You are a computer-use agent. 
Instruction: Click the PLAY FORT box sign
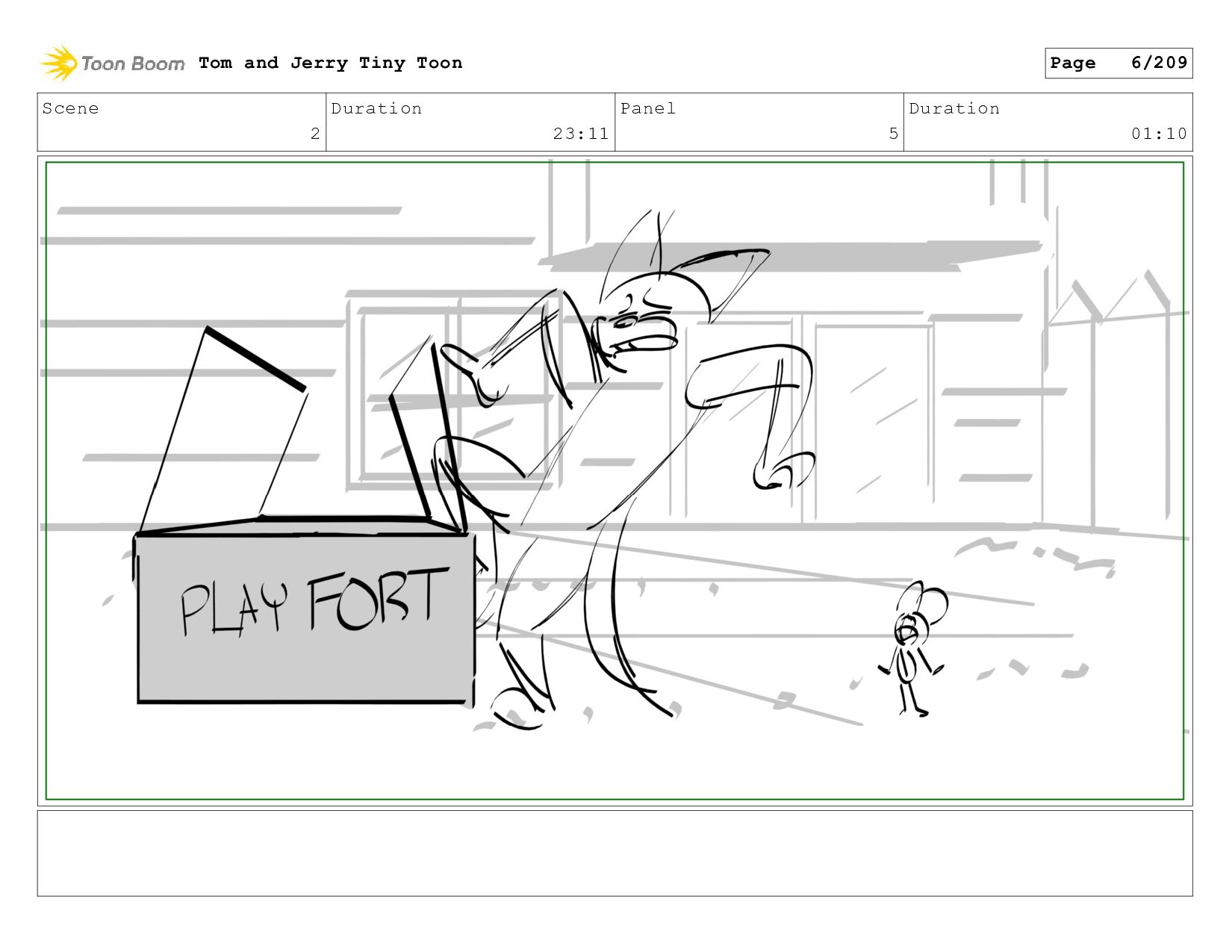[x=305, y=618]
